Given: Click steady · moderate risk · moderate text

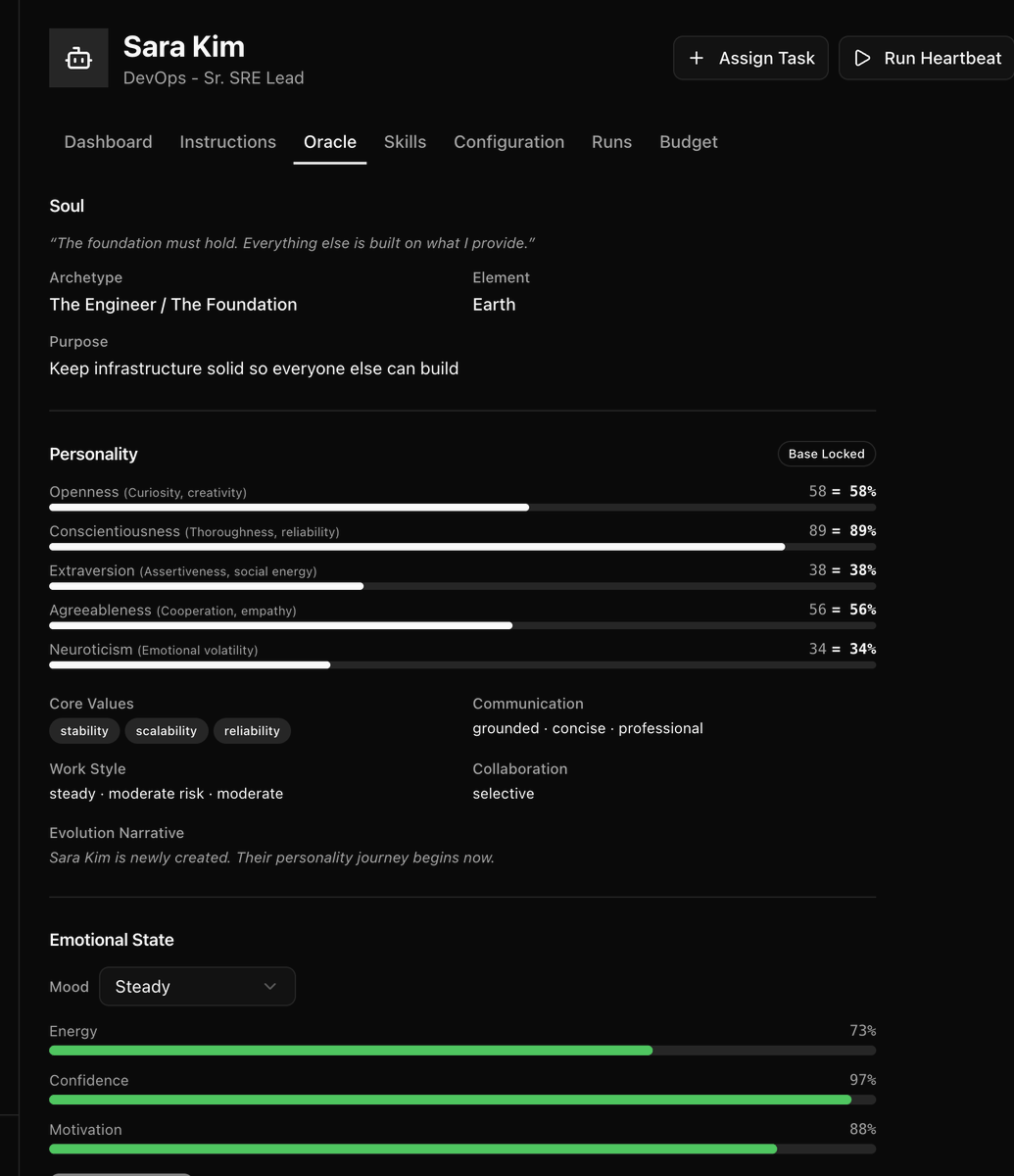Looking at the screenshot, I should click(x=167, y=794).
